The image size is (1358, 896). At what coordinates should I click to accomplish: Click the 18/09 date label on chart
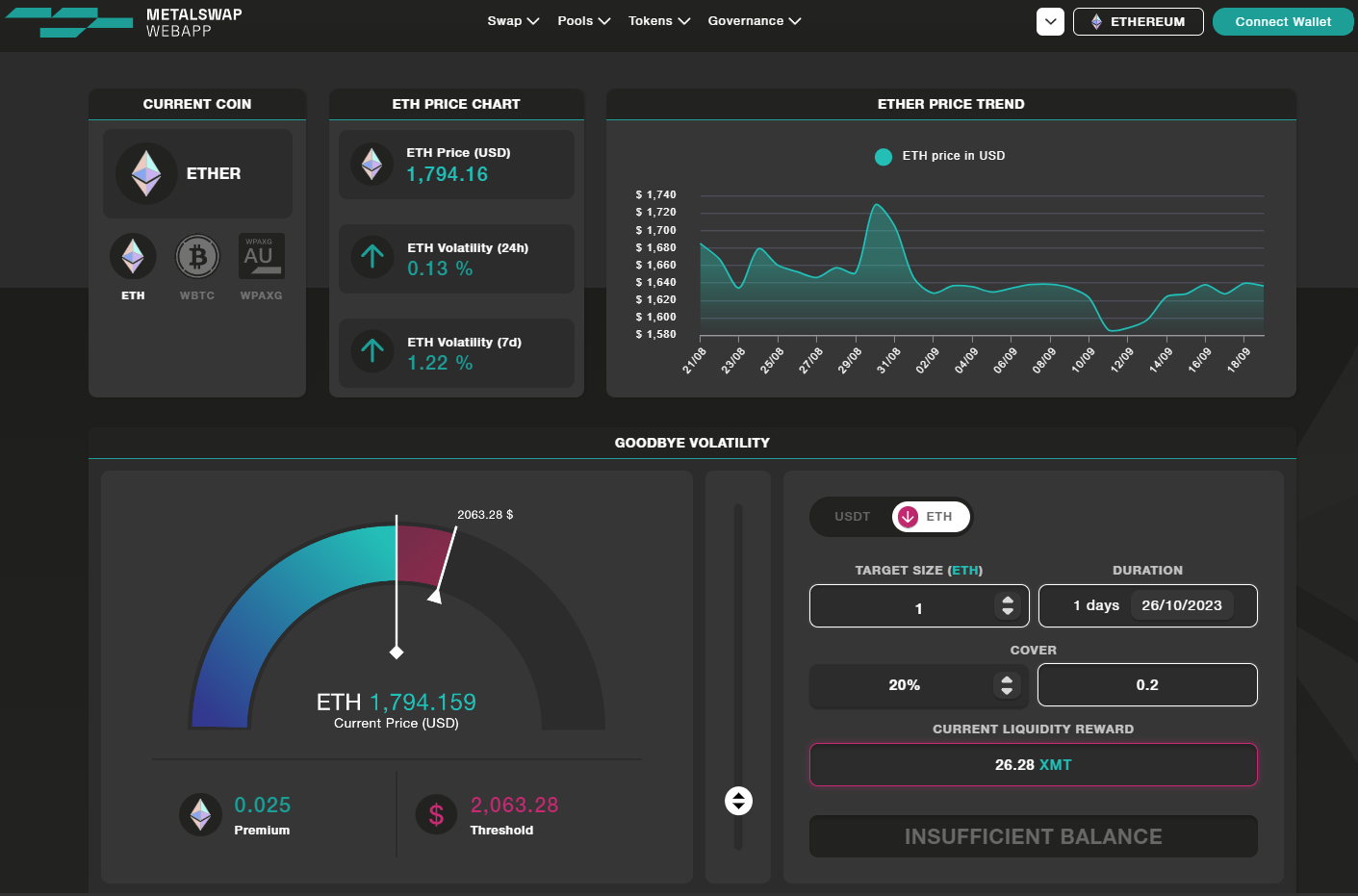coord(1239,361)
